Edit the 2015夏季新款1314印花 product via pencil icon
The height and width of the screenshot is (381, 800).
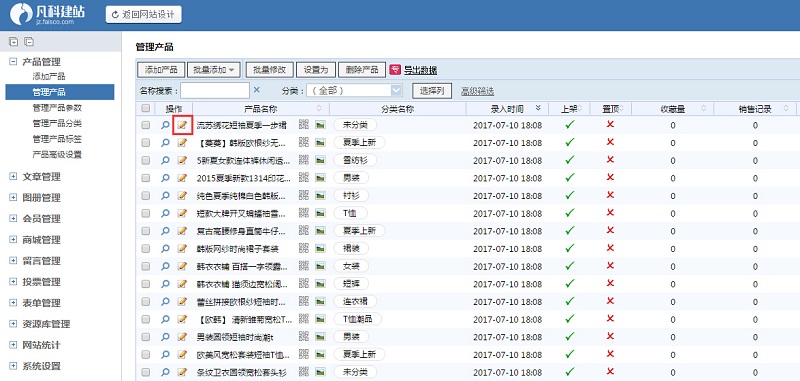[x=182, y=178]
